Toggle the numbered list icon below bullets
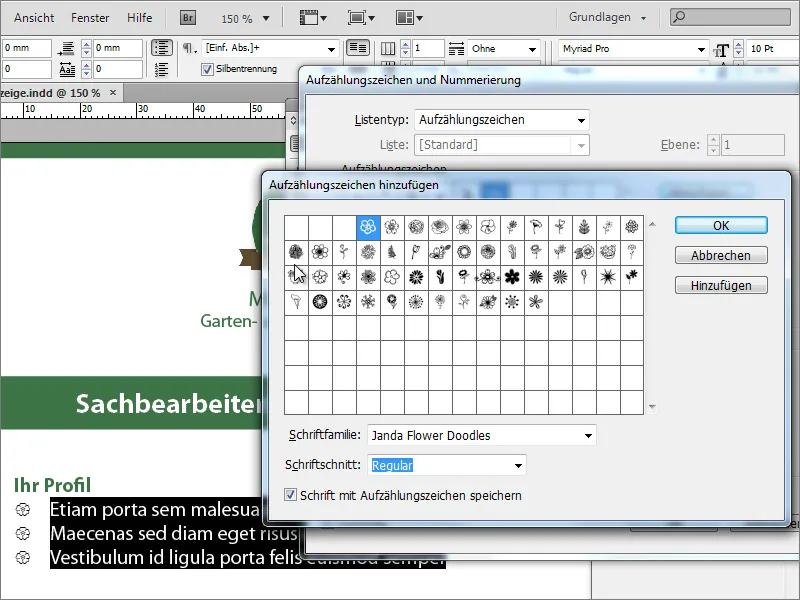The height and width of the screenshot is (600, 800). (x=162, y=69)
